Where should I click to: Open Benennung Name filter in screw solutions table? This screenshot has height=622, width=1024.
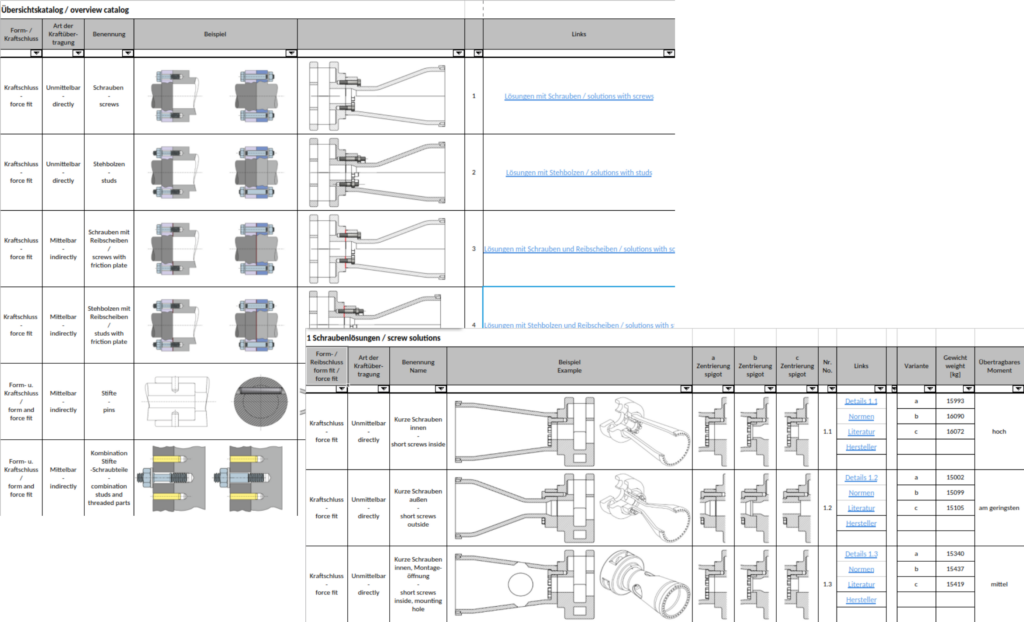click(x=441, y=389)
